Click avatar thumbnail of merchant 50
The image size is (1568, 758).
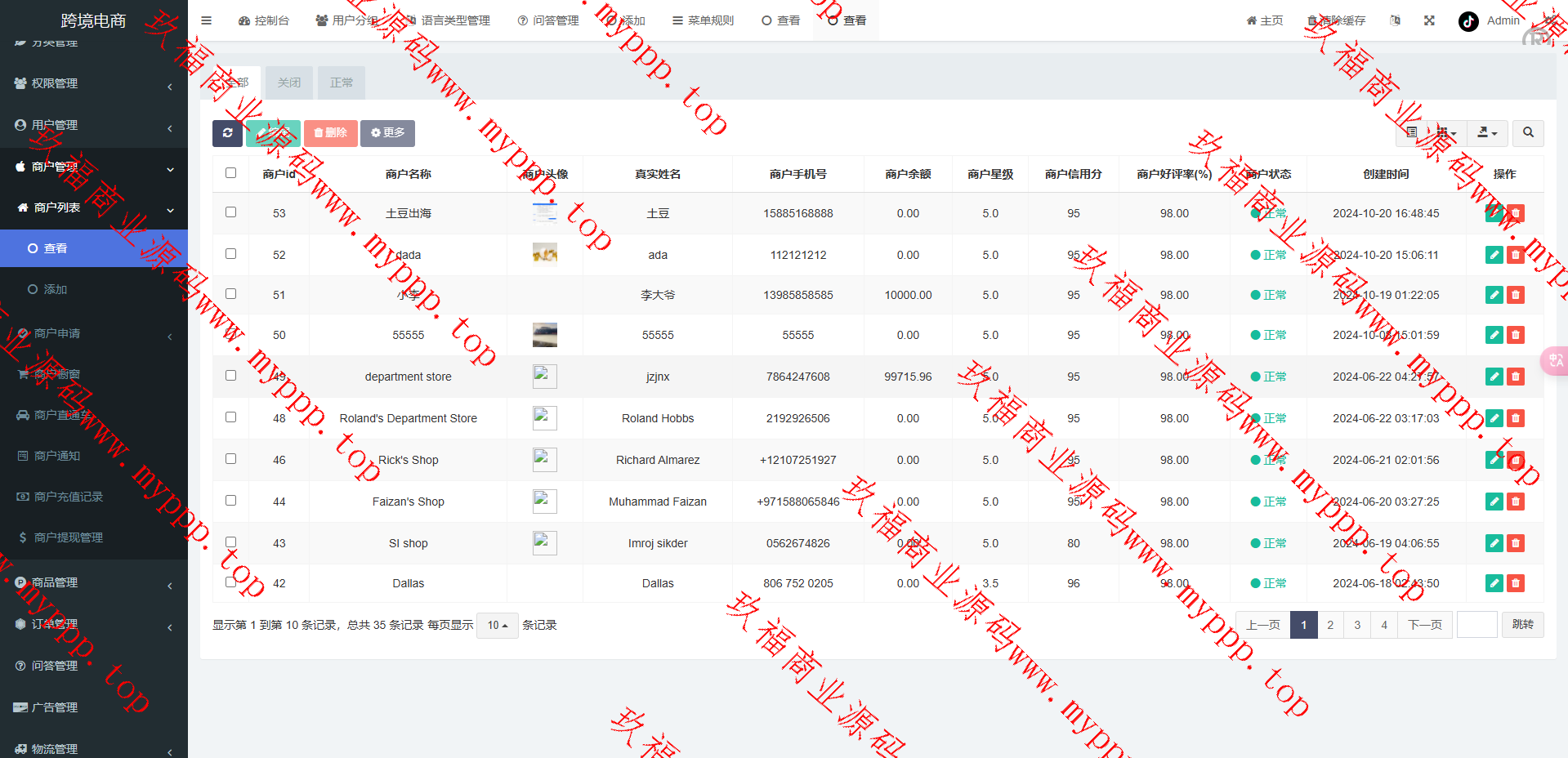click(x=544, y=335)
